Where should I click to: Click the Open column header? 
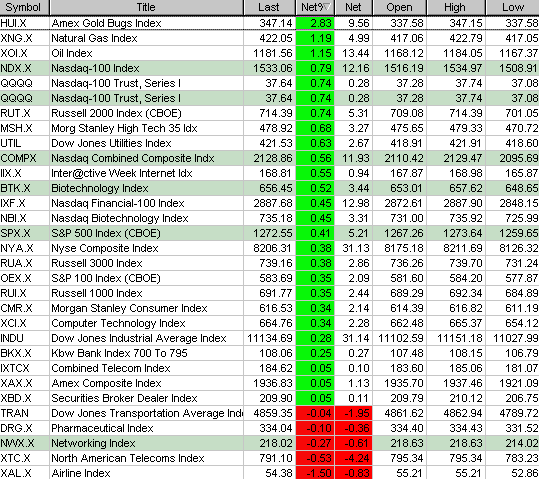click(x=399, y=7)
